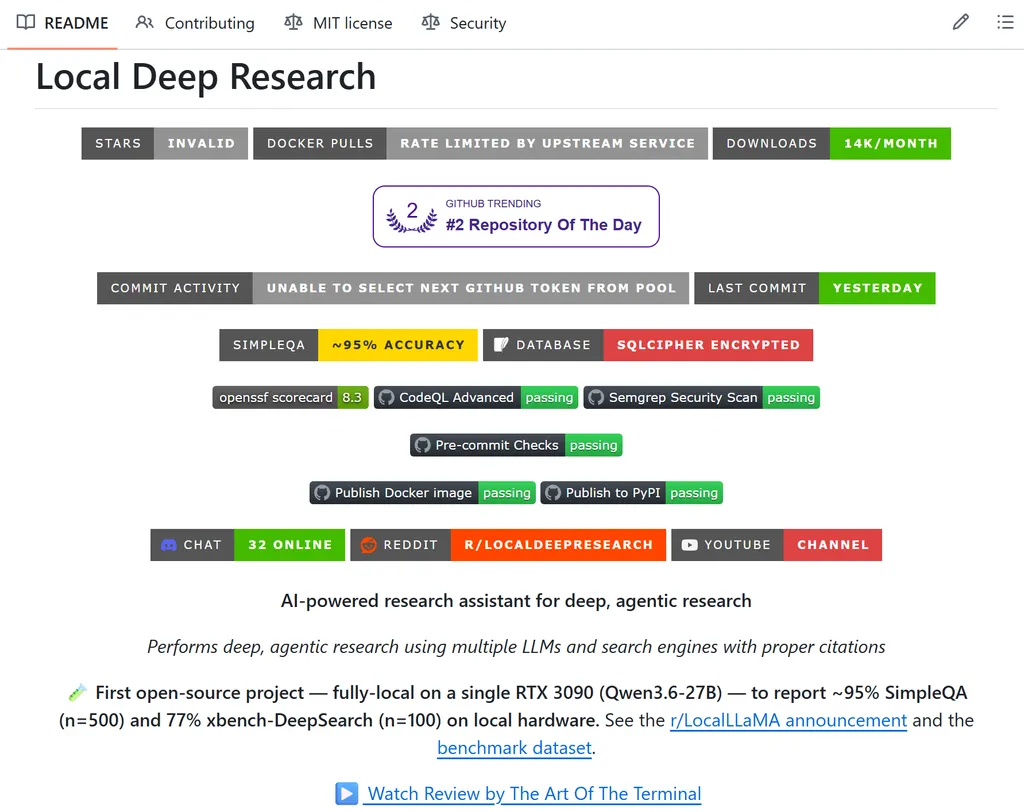Click the laurel wreath number 2 icon

411,217
